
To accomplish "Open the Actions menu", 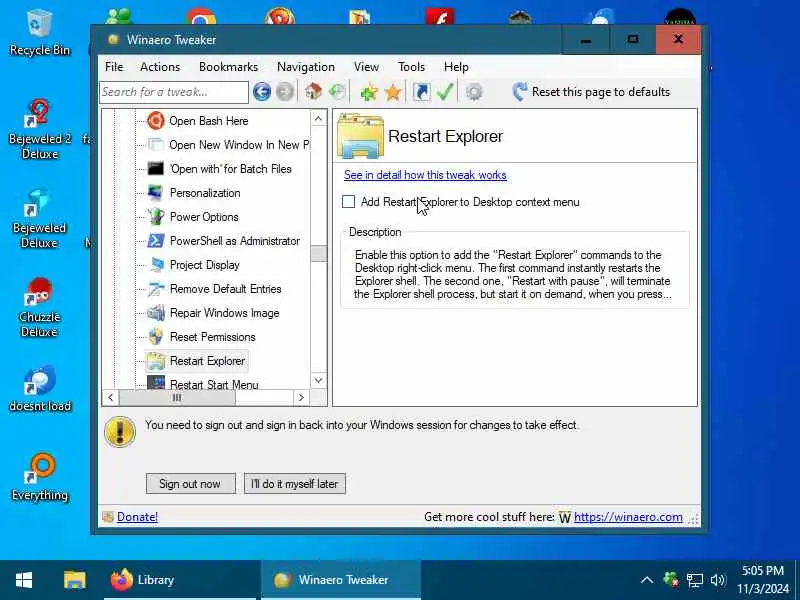I will point(160,67).
